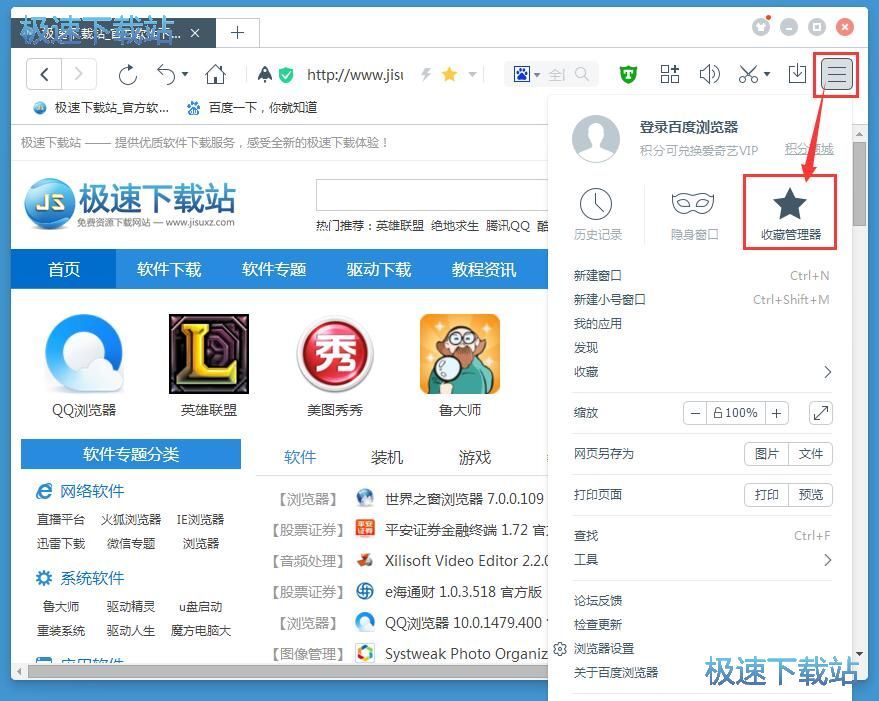Reload the page with the refresh icon

[x=127, y=74]
